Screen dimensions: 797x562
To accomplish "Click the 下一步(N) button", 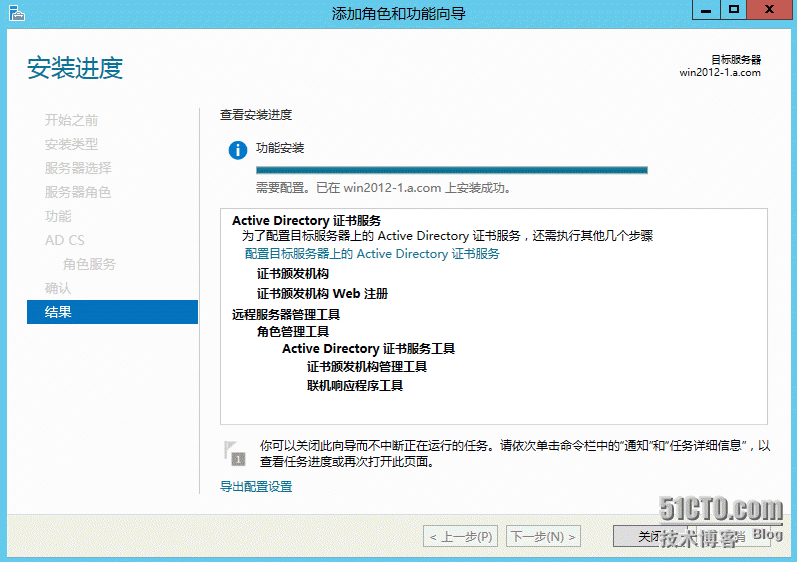I will [x=543, y=537].
